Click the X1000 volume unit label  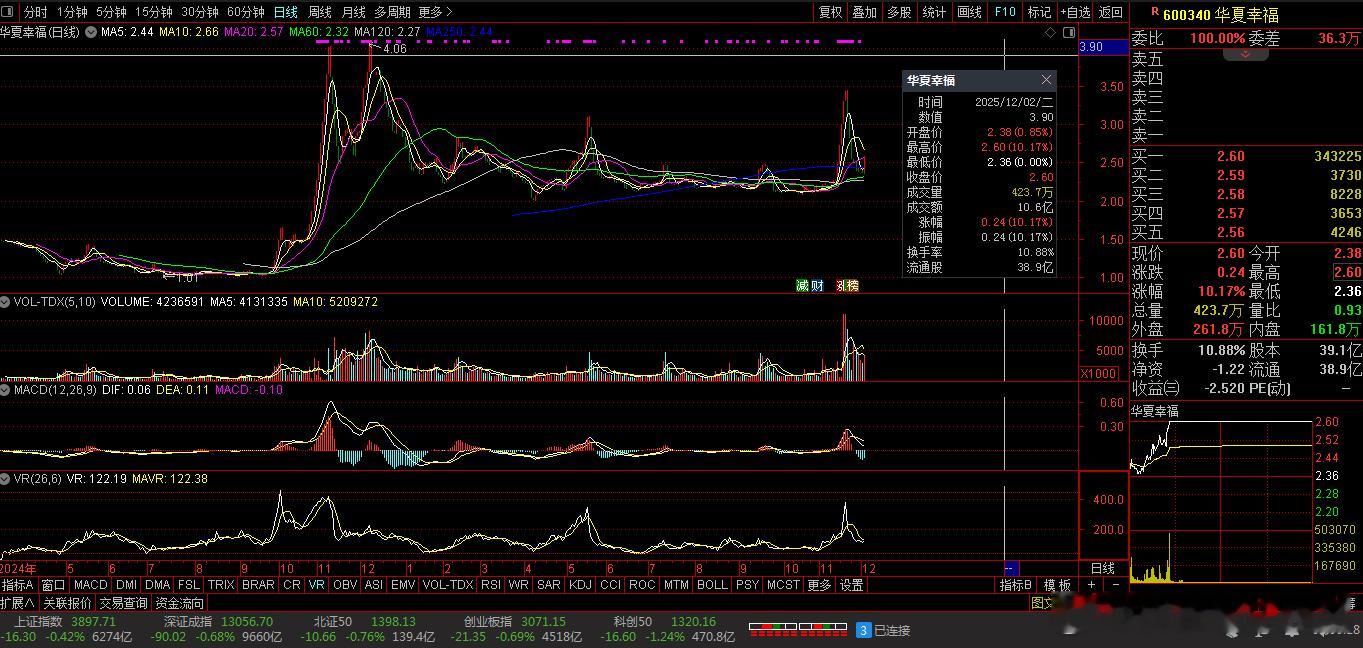1099,373
